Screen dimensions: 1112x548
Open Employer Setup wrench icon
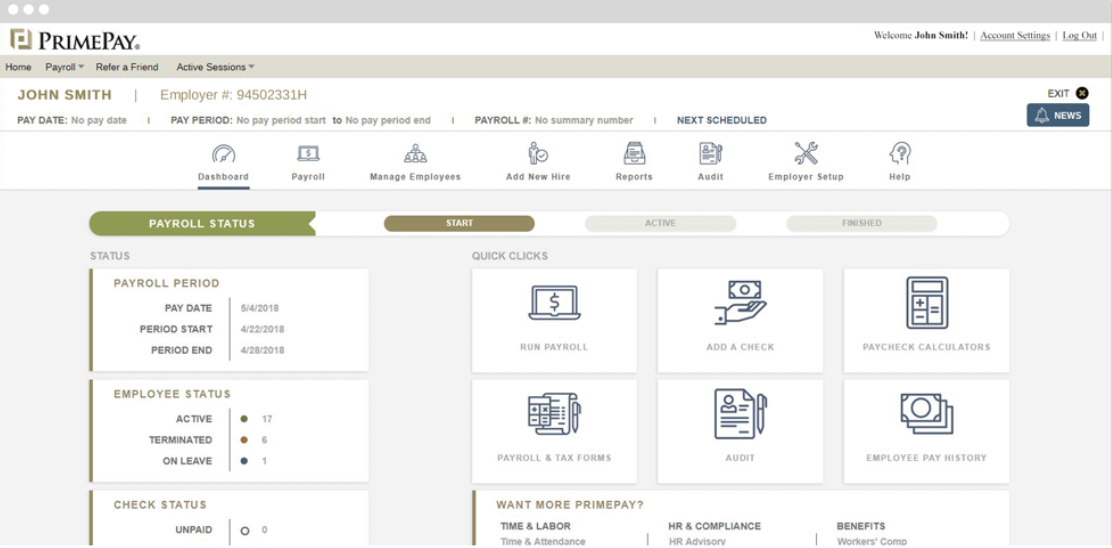[806, 153]
